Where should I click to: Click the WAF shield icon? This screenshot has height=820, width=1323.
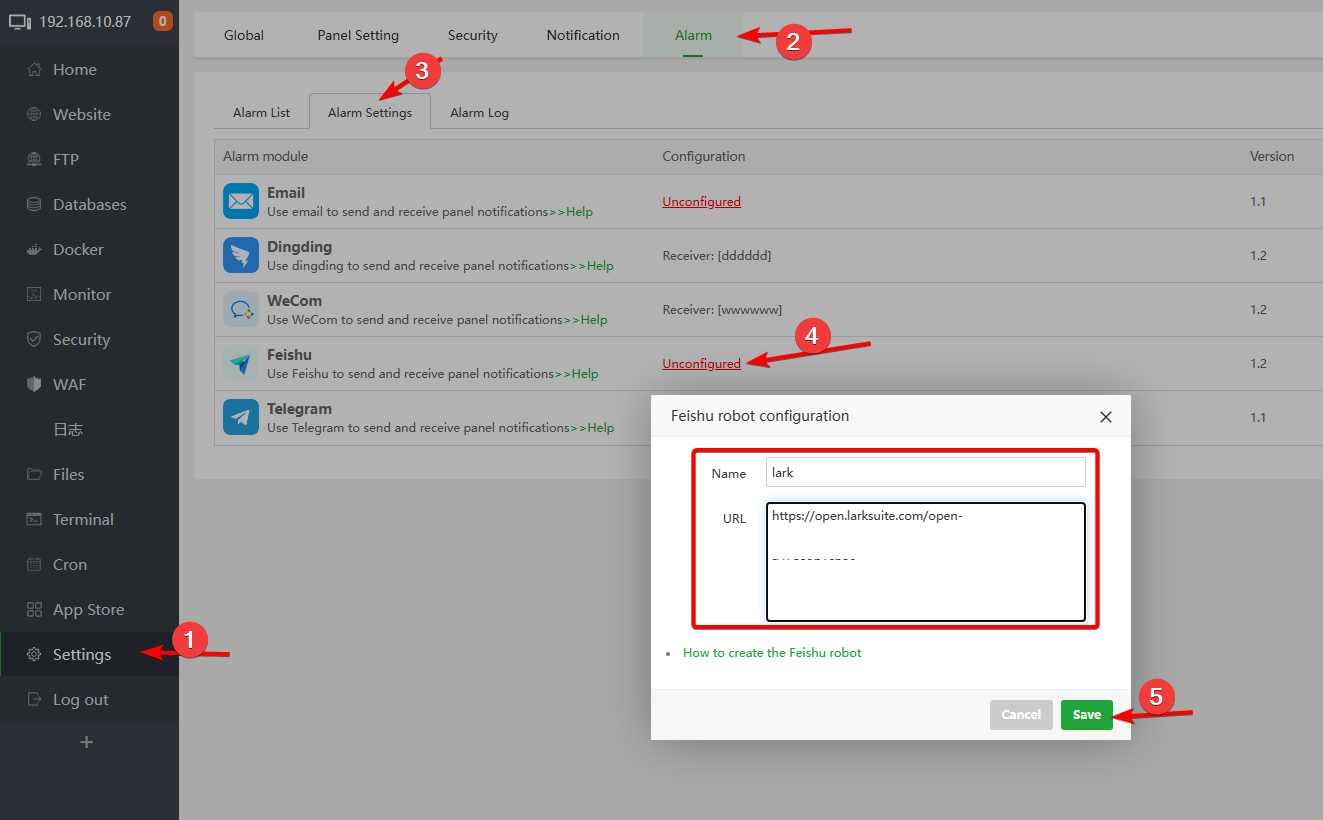click(x=35, y=385)
